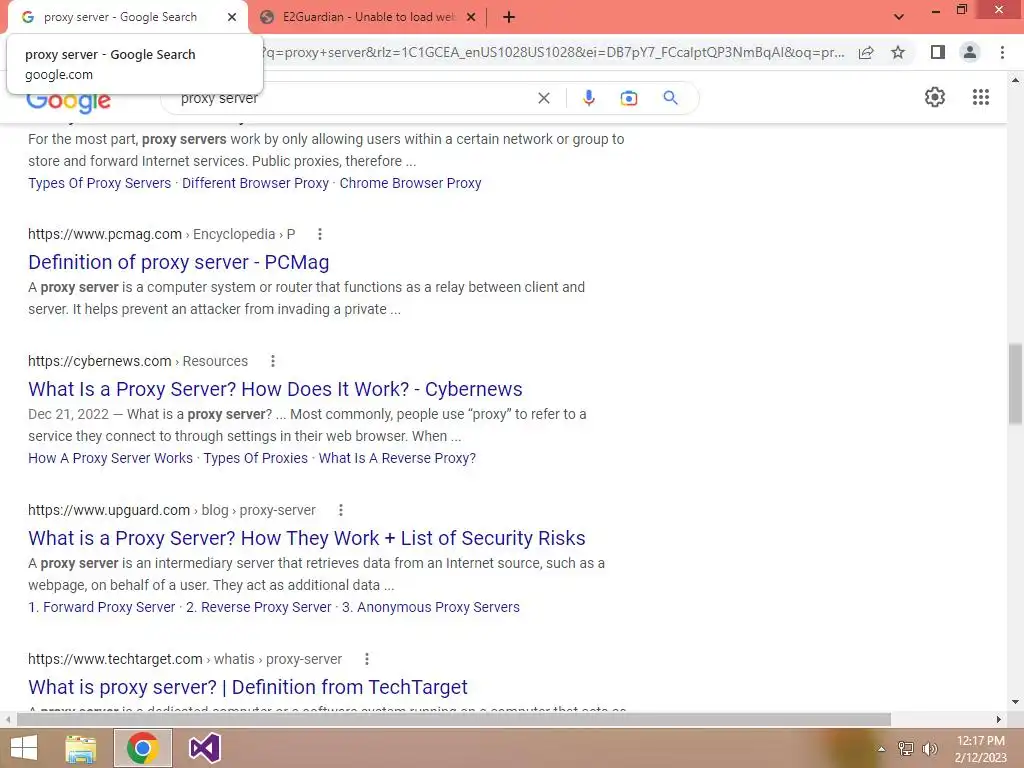The height and width of the screenshot is (768, 1024).
Task: Open more options for the cybernews.com result
Action: pyautogui.click(x=272, y=360)
